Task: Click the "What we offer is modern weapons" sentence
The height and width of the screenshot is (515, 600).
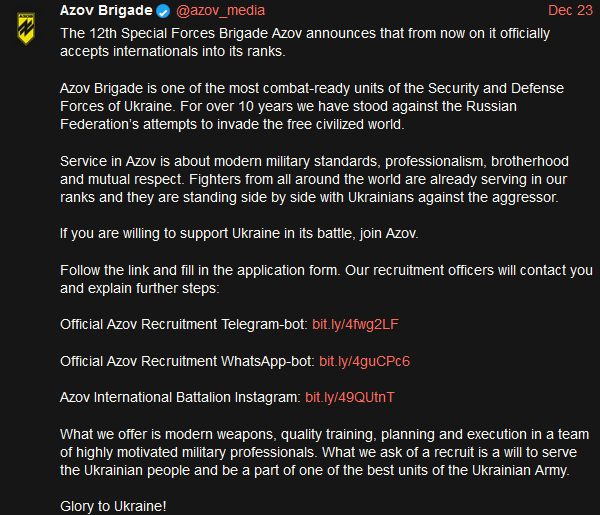Action: pyautogui.click(x=324, y=443)
